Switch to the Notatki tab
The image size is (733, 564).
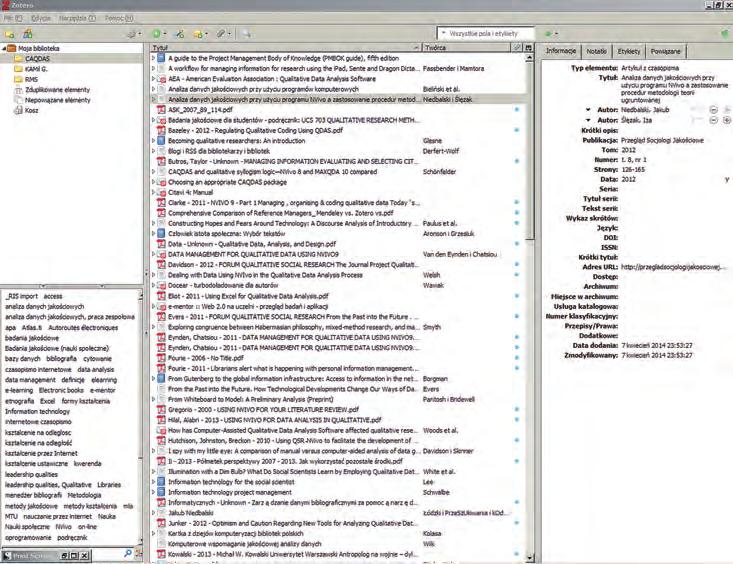coord(596,51)
